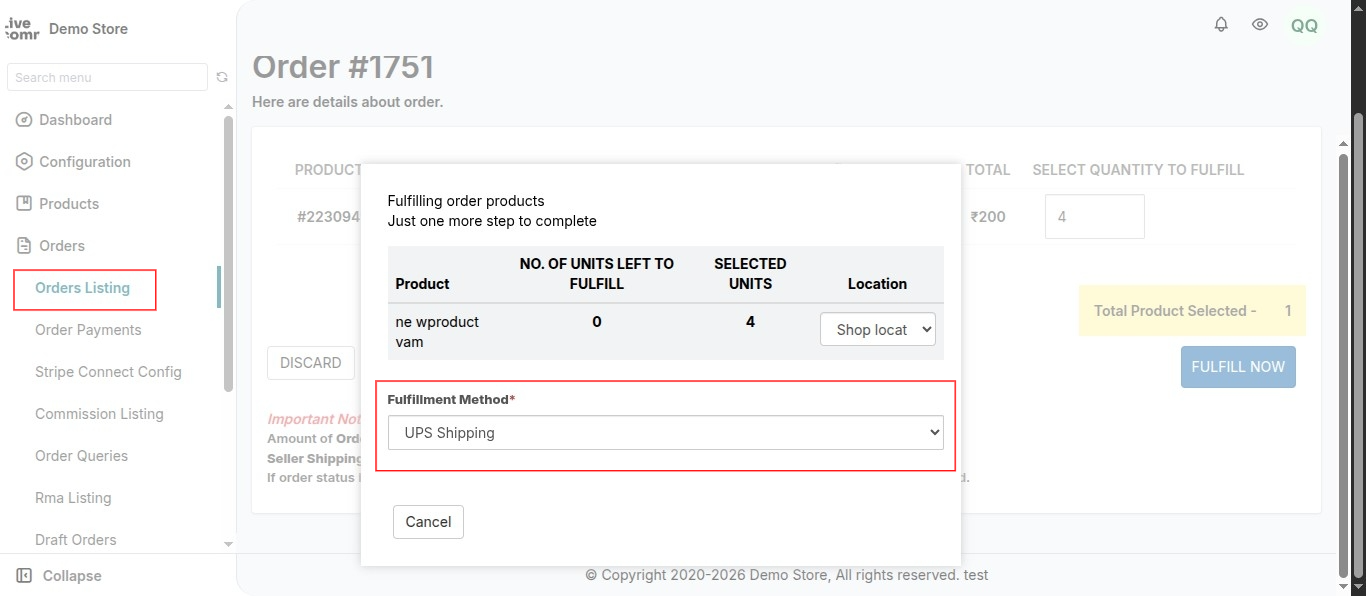
Task: Click the Cancel button in dialog
Action: click(428, 522)
